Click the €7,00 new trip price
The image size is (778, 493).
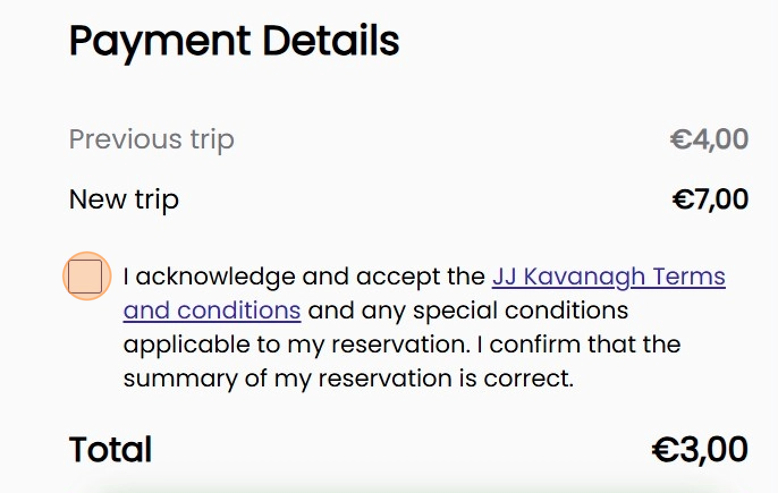710,199
